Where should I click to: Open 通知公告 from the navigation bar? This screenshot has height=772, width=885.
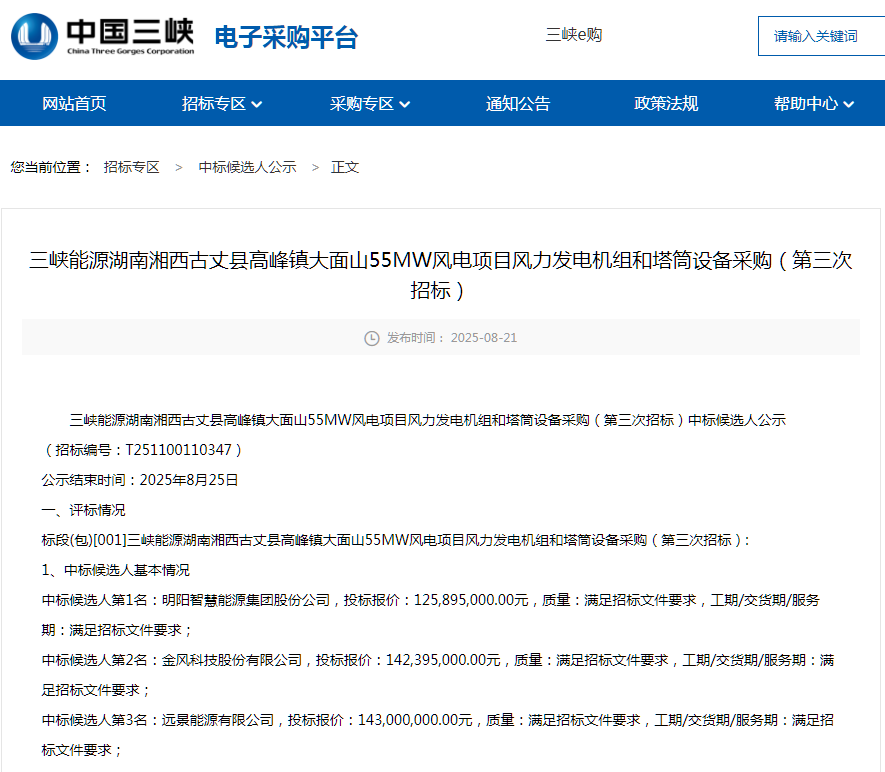coord(518,104)
